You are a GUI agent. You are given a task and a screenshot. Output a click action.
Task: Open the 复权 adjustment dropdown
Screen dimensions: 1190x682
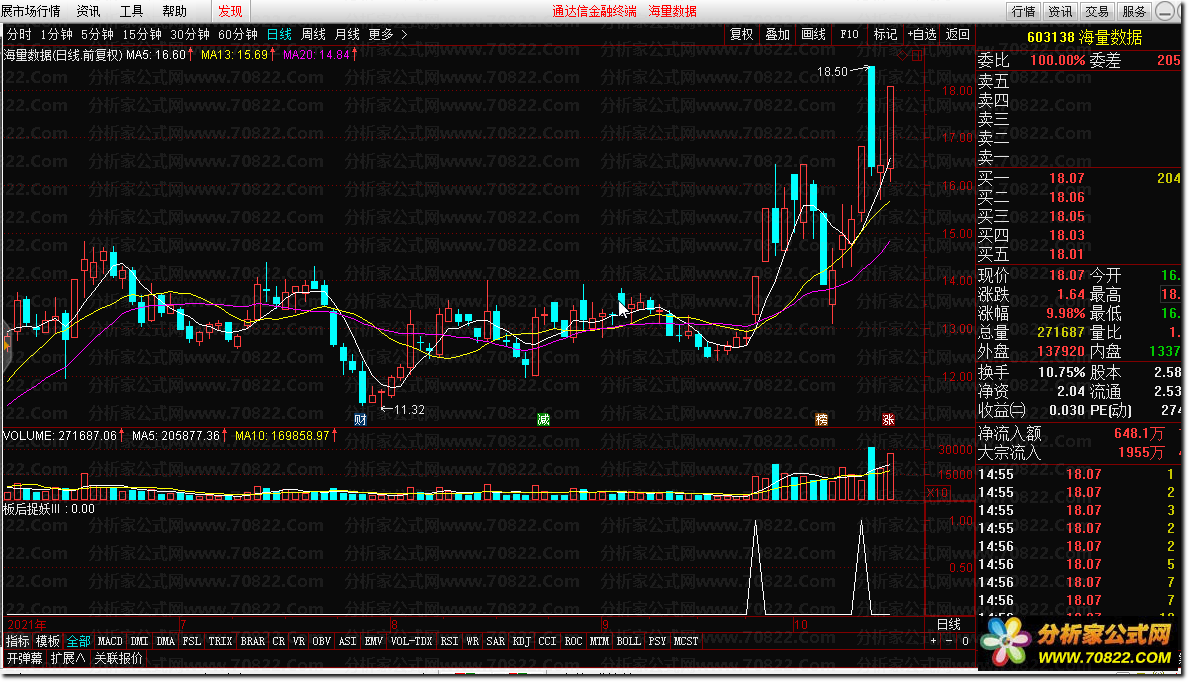(741, 34)
